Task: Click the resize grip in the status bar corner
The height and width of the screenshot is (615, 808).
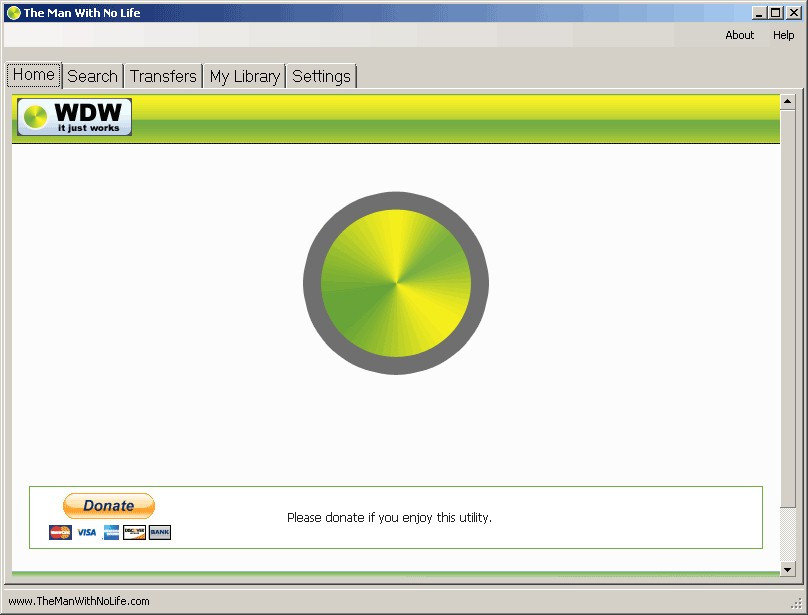Action: 796,603
